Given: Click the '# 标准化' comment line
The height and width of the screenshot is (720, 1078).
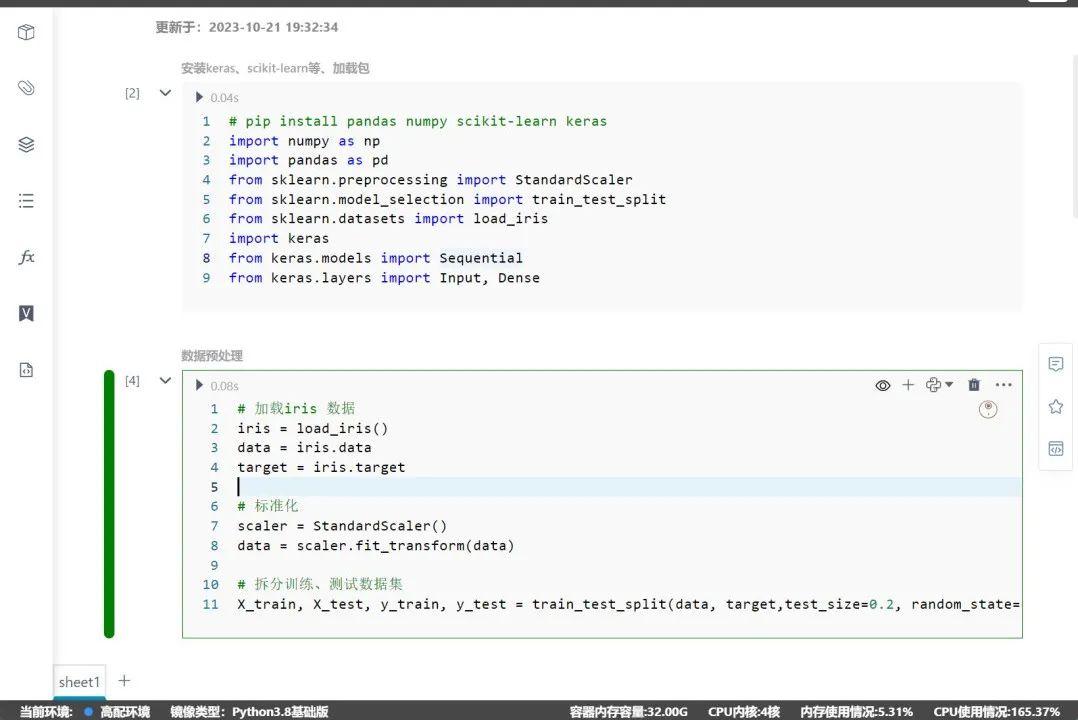Looking at the screenshot, I should click(x=267, y=506).
